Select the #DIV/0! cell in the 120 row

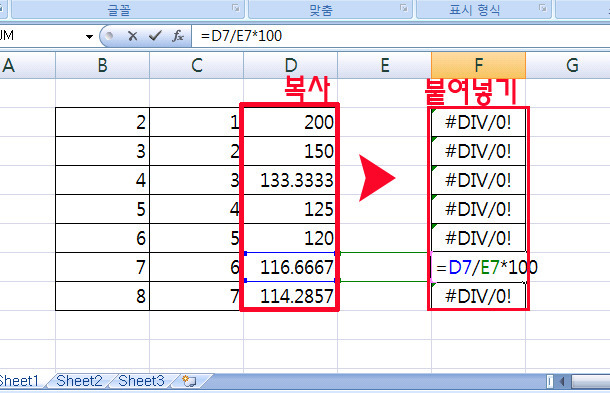tap(479, 238)
